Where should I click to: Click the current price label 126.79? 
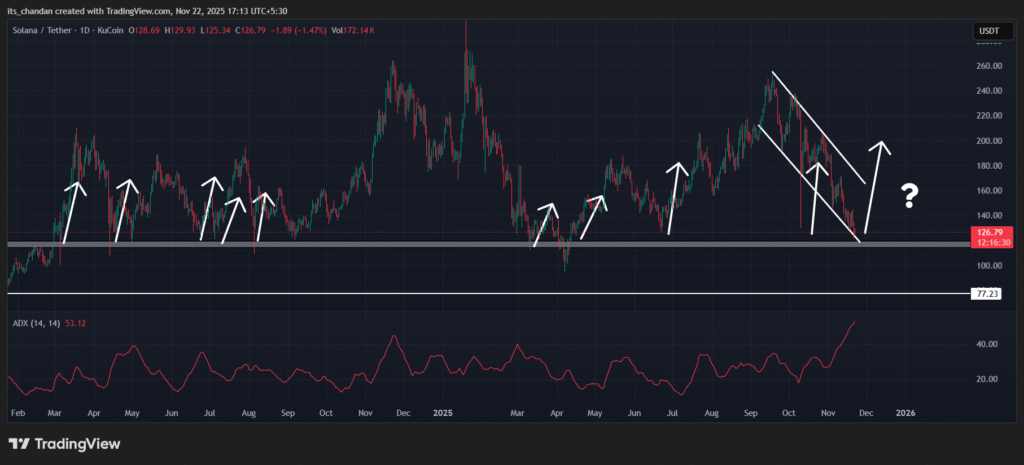pos(990,232)
